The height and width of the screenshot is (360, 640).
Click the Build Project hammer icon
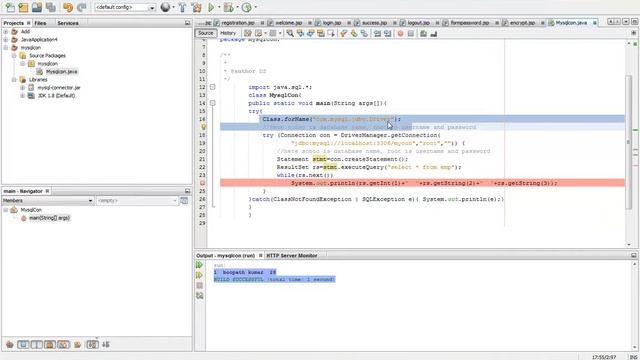(182, 7)
